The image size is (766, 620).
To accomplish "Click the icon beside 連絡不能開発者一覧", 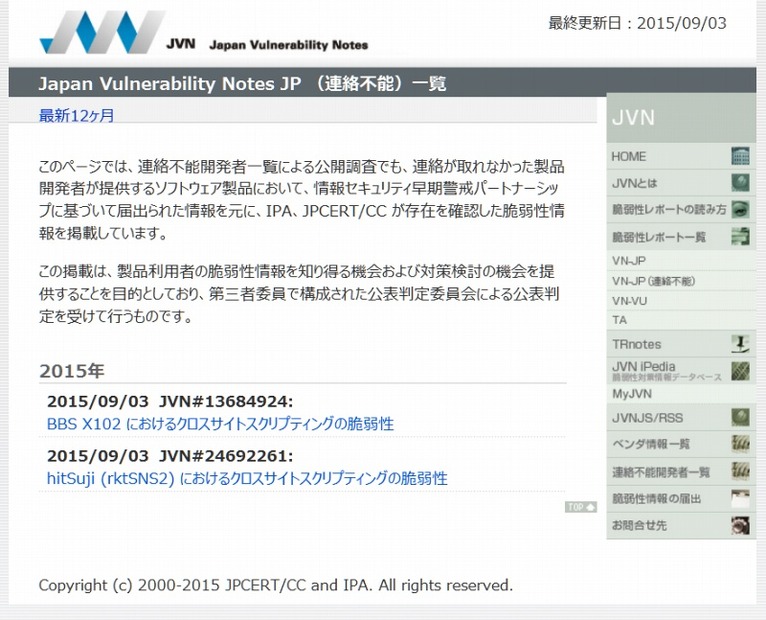I will (741, 471).
